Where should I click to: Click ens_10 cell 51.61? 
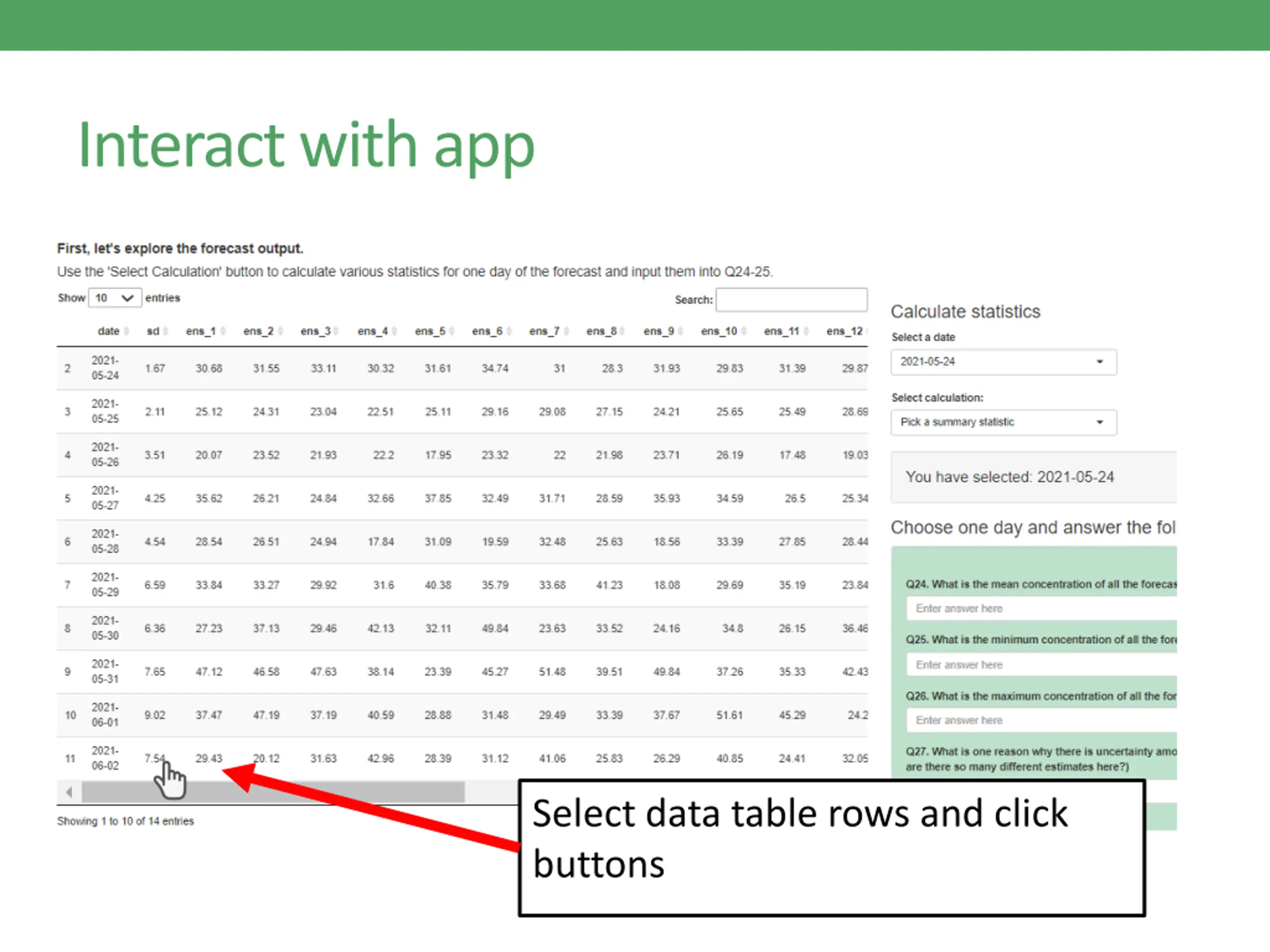tap(730, 715)
